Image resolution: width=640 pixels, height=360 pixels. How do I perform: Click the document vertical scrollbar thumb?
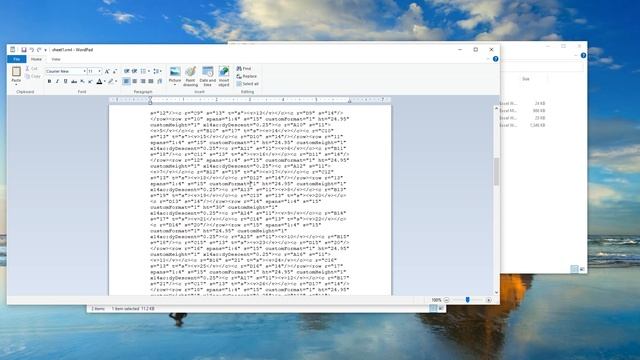[x=496, y=171]
